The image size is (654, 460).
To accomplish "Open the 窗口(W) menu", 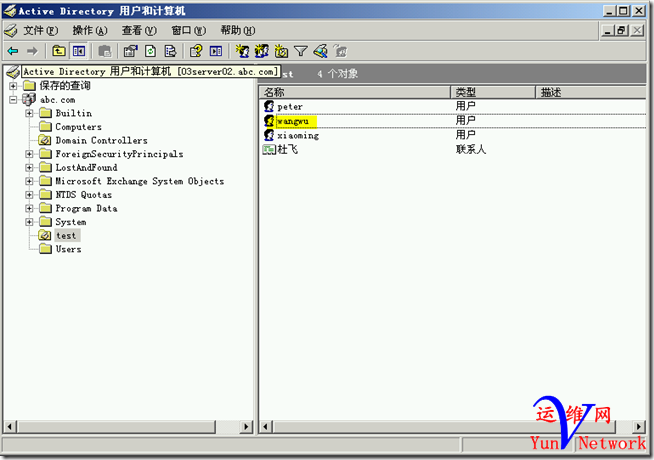I will [x=189, y=30].
